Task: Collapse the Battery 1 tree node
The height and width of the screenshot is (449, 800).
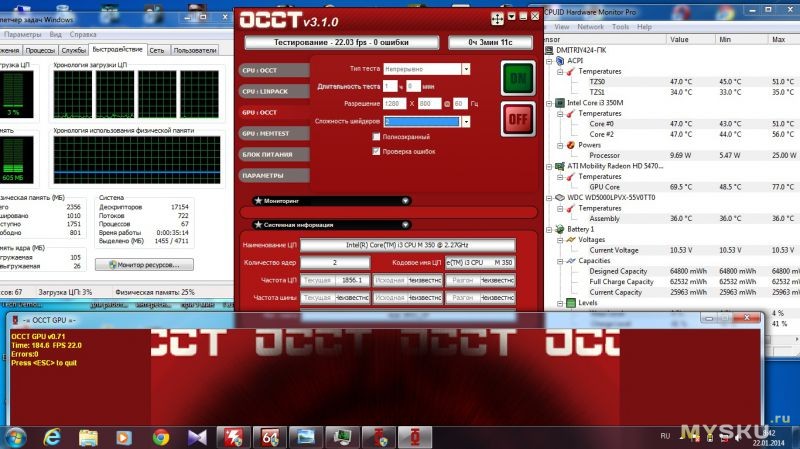Action: pos(549,229)
